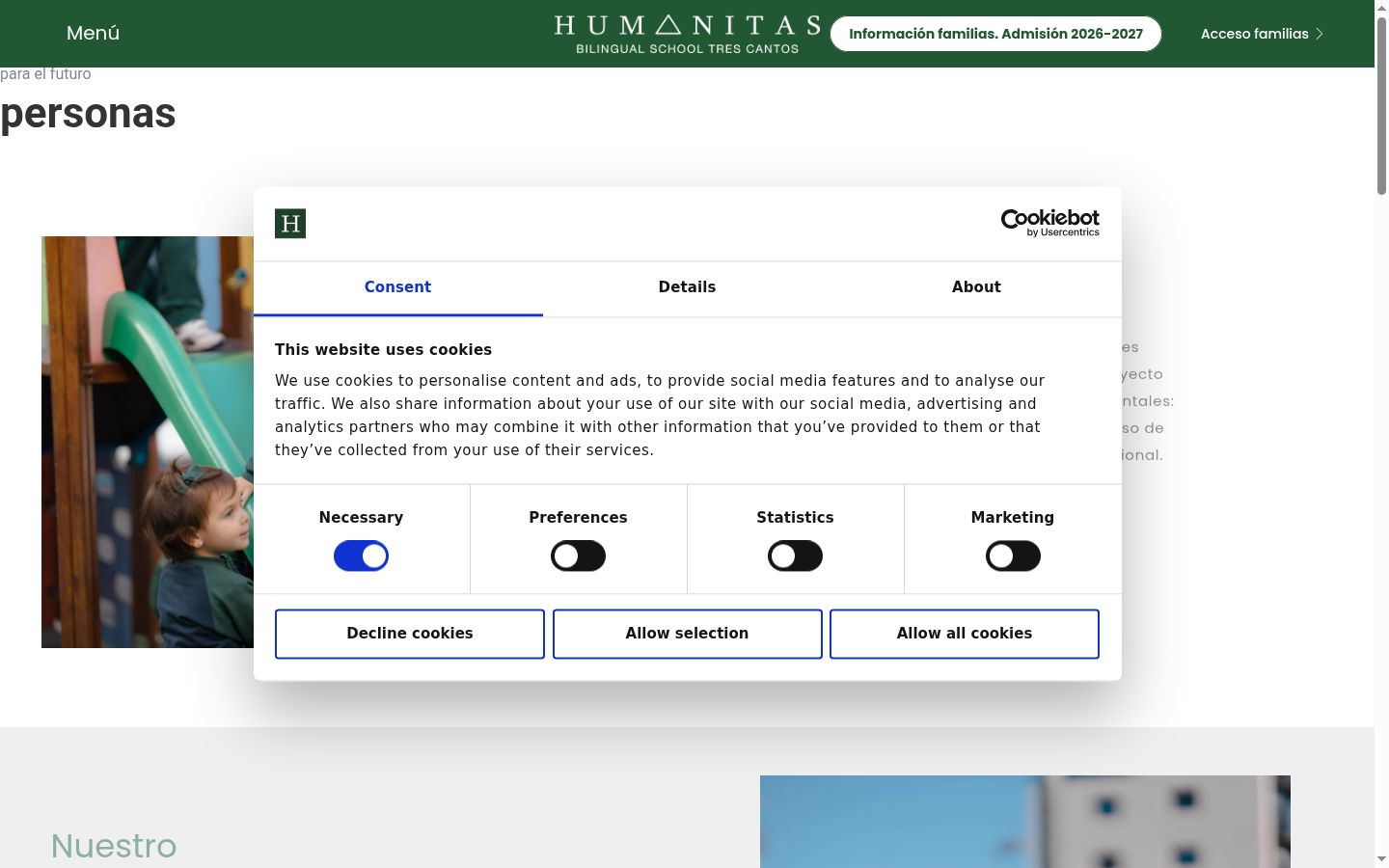The image size is (1389, 868).
Task: Click the Statistics label text
Action: point(795,518)
